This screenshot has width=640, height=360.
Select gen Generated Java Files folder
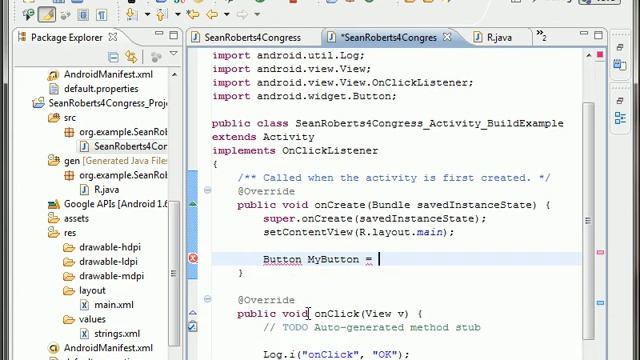tap(107, 161)
